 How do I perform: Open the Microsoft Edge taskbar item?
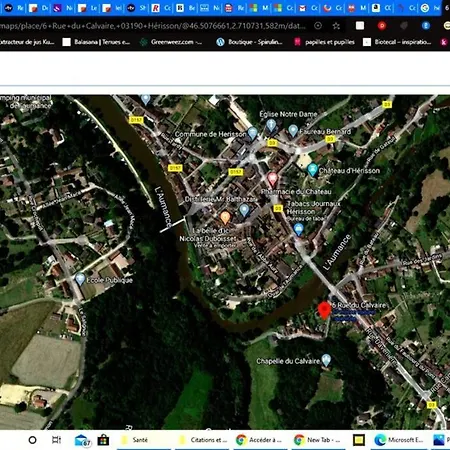tap(399, 440)
